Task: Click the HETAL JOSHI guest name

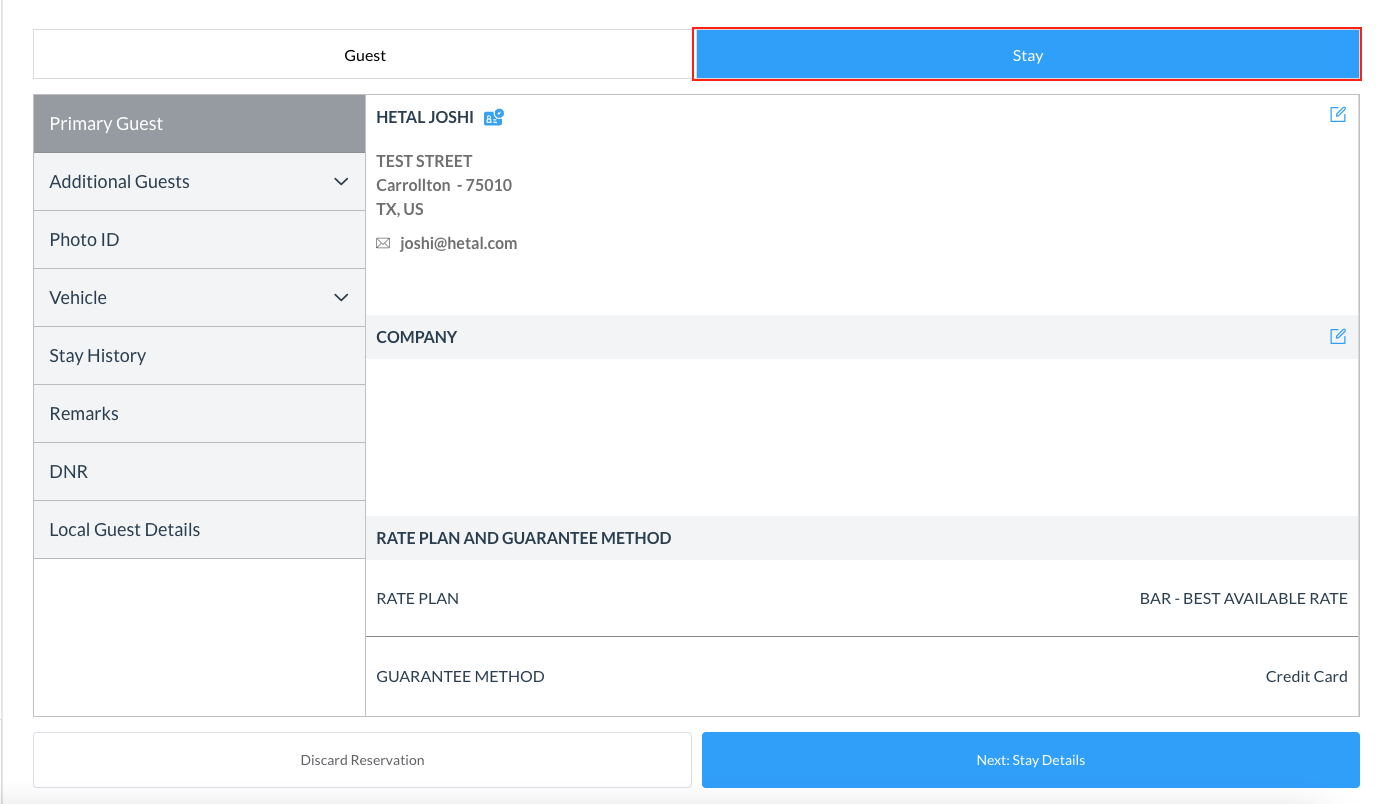Action: (x=425, y=117)
